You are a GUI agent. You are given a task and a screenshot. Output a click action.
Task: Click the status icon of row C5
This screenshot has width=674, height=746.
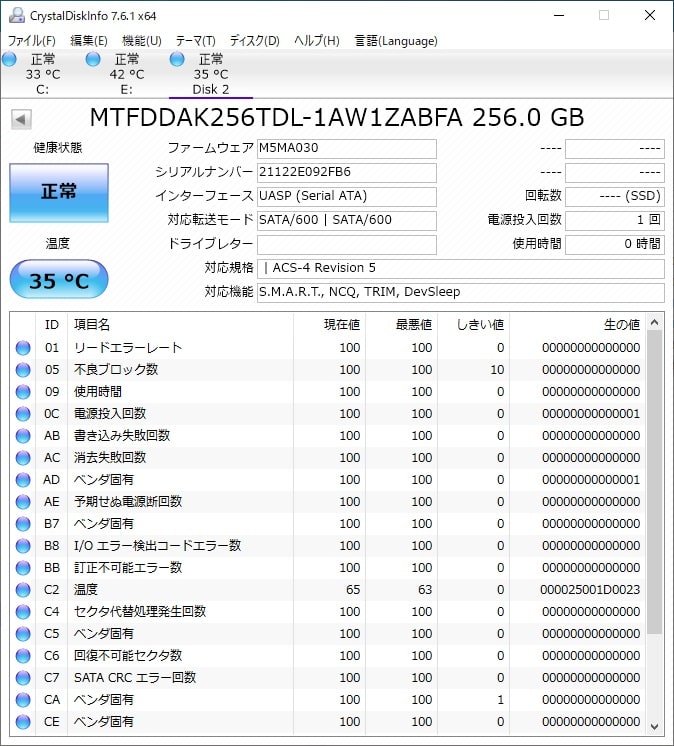pyautogui.click(x=23, y=634)
